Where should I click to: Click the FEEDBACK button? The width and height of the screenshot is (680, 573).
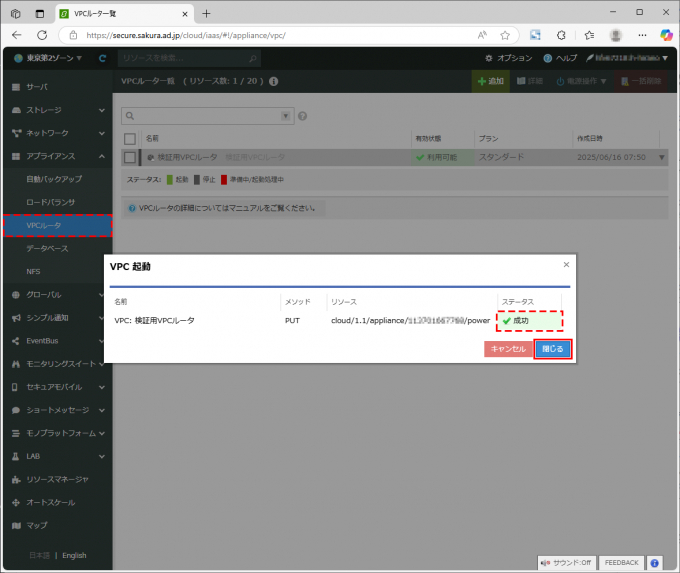tap(621, 563)
